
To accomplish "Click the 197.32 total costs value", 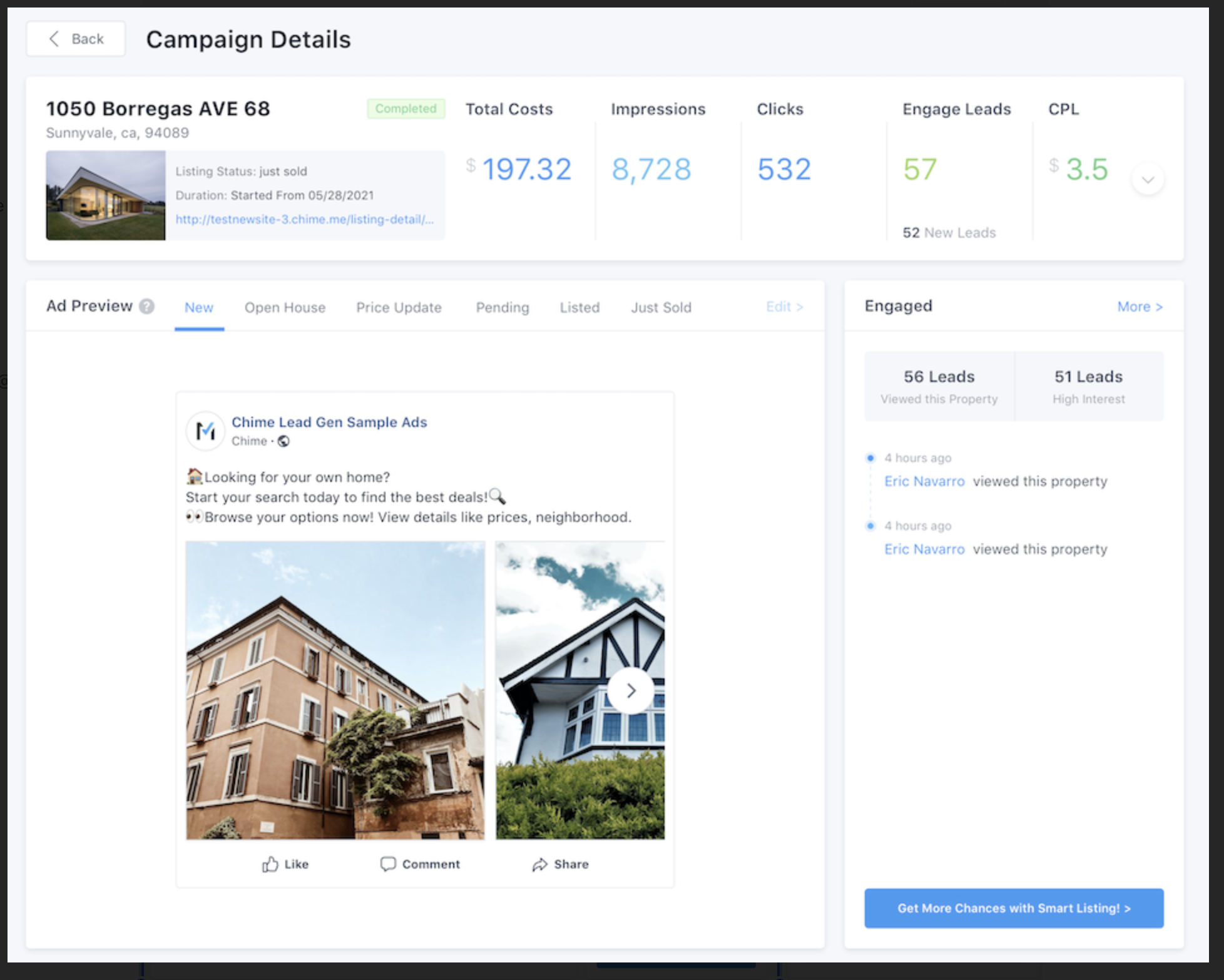I will [x=526, y=170].
